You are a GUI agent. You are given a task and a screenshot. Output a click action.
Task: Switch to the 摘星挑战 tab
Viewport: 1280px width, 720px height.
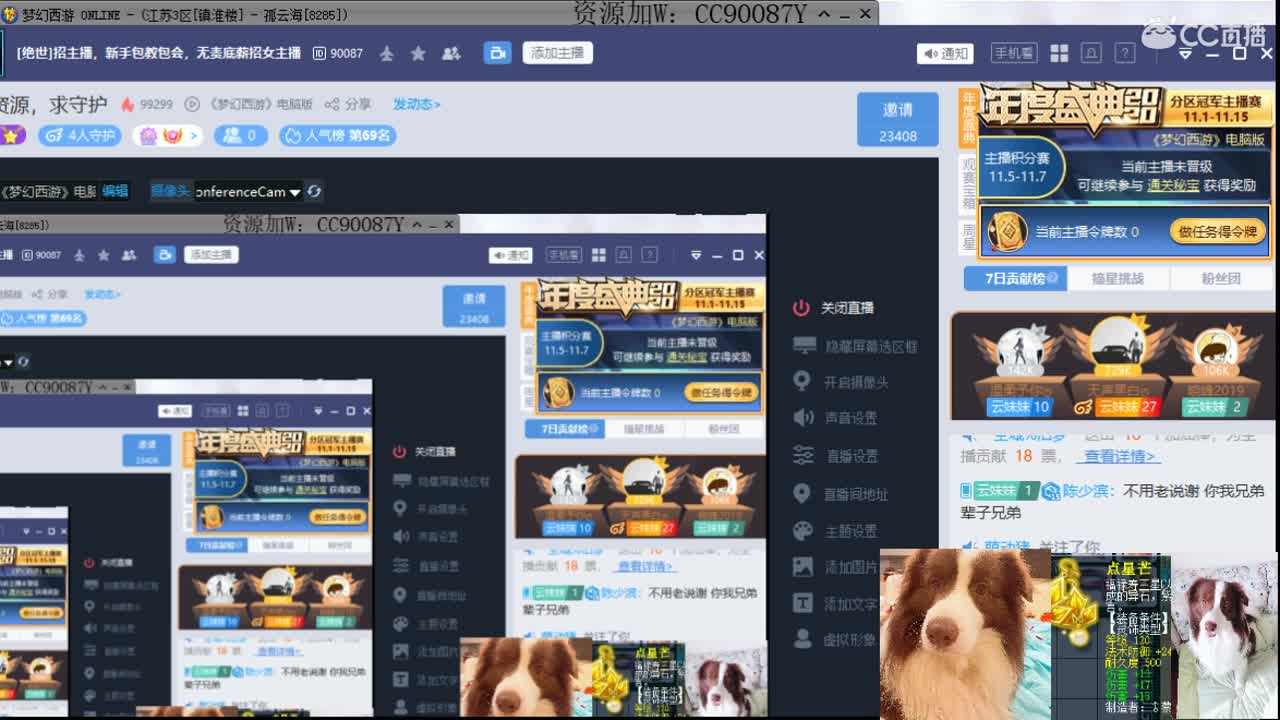pyautogui.click(x=1117, y=278)
